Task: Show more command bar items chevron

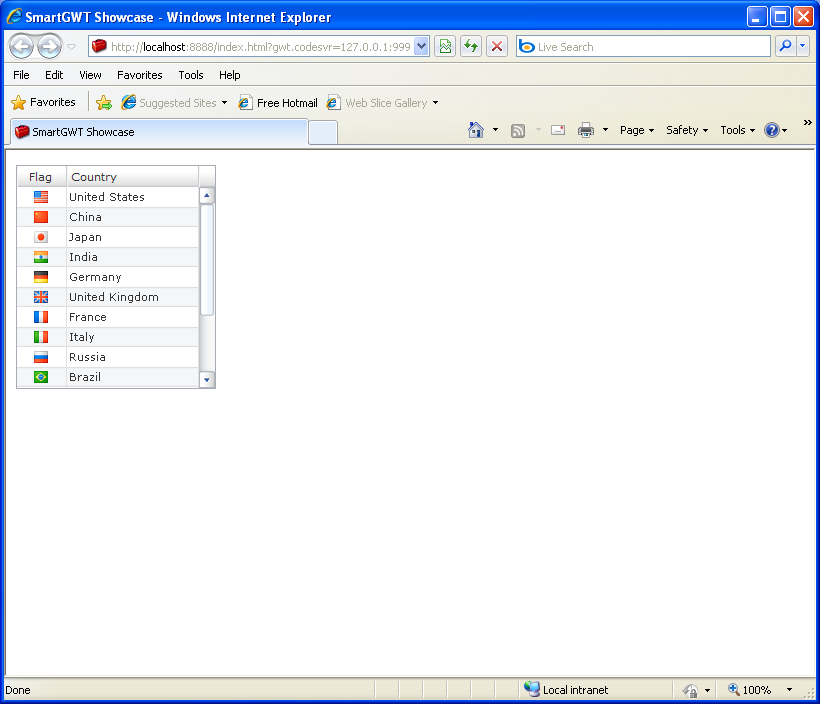Action: click(x=807, y=122)
